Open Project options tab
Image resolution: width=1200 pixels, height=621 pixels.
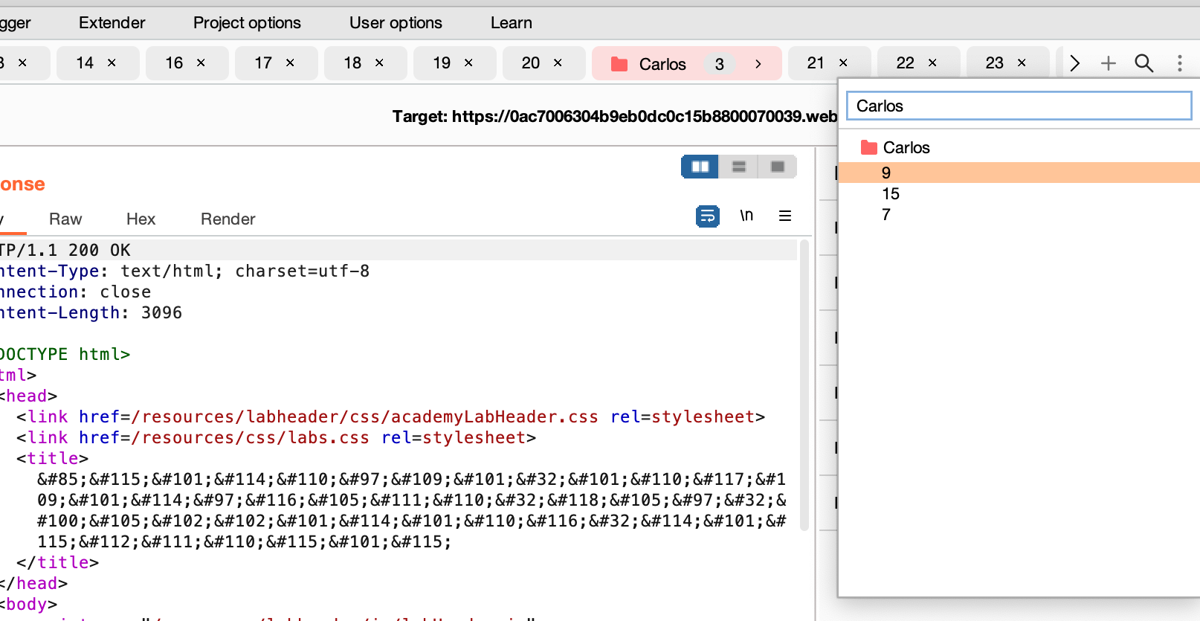(247, 22)
